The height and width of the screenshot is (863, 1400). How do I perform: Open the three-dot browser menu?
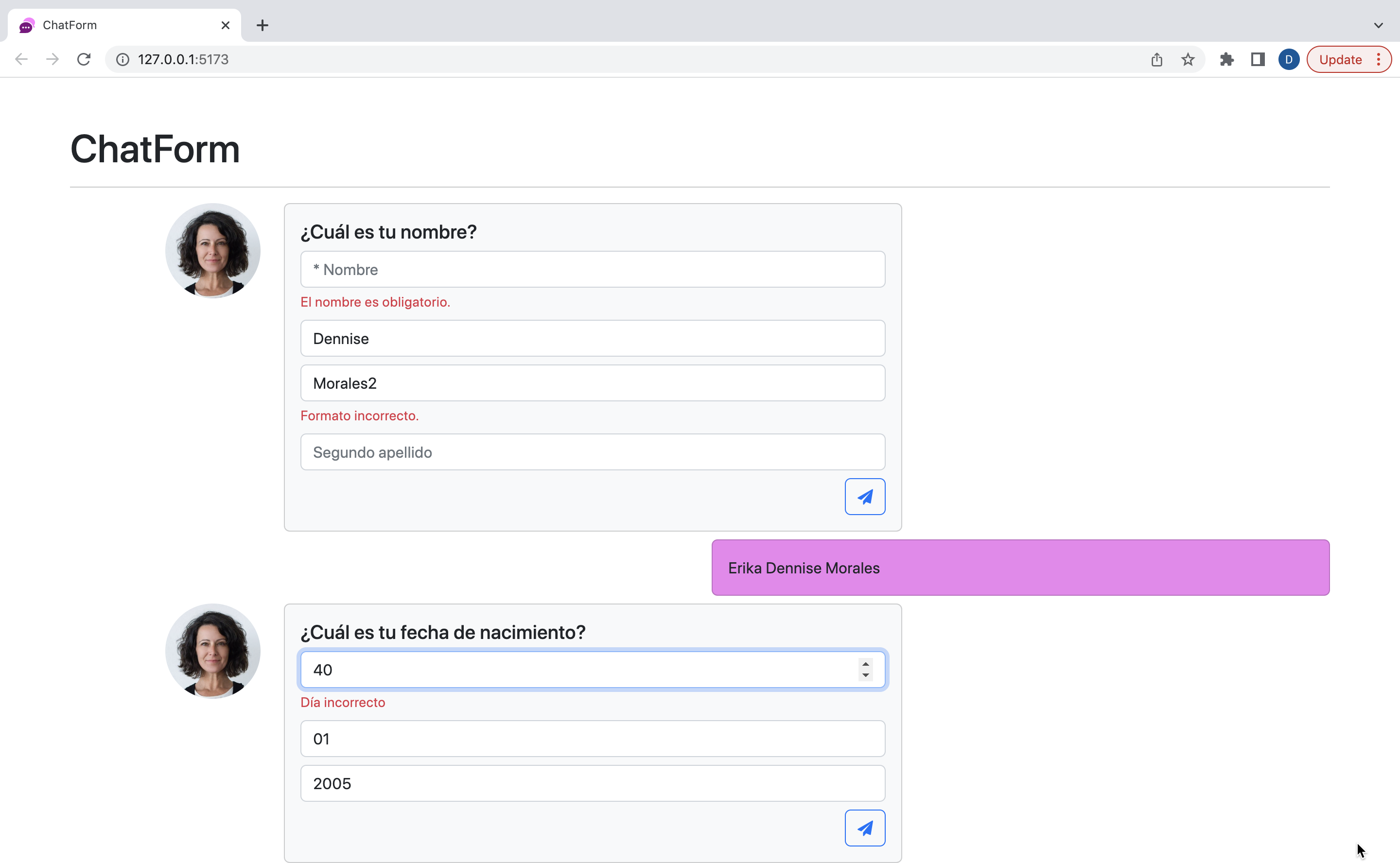pyautogui.click(x=1380, y=59)
